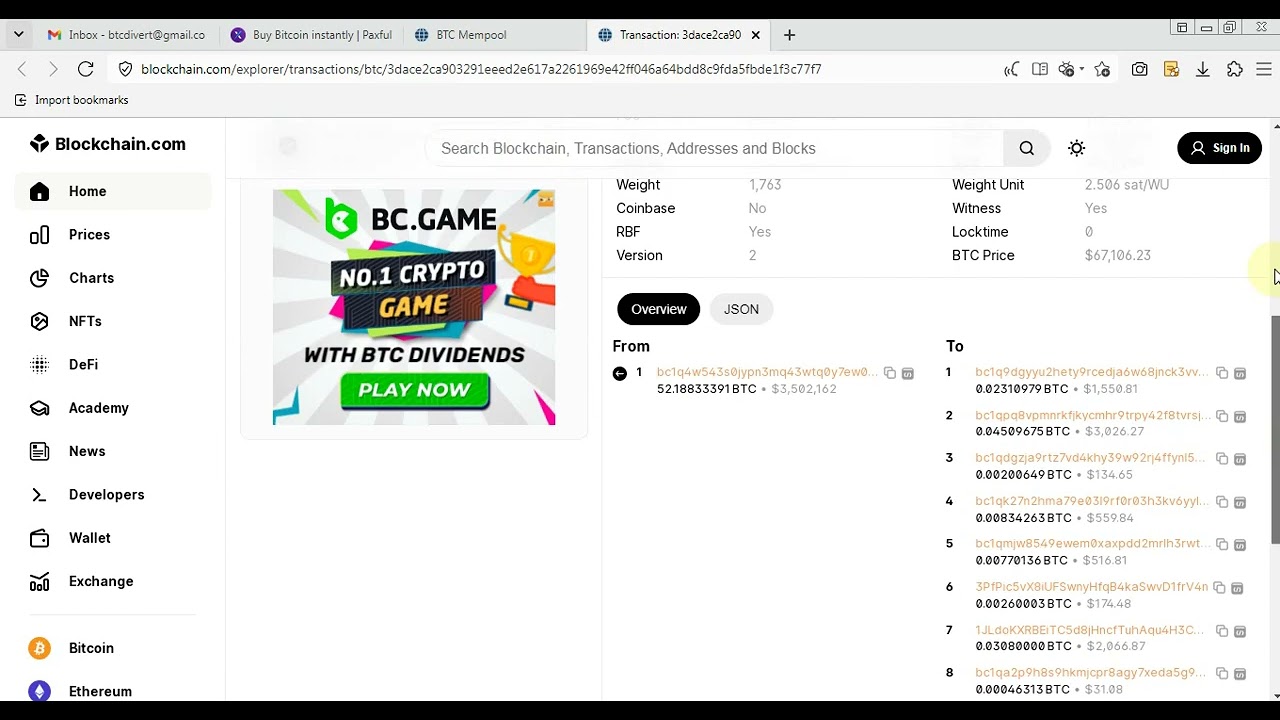This screenshot has height=720, width=1280.
Task: Click the Sign In button
Action: (1219, 148)
